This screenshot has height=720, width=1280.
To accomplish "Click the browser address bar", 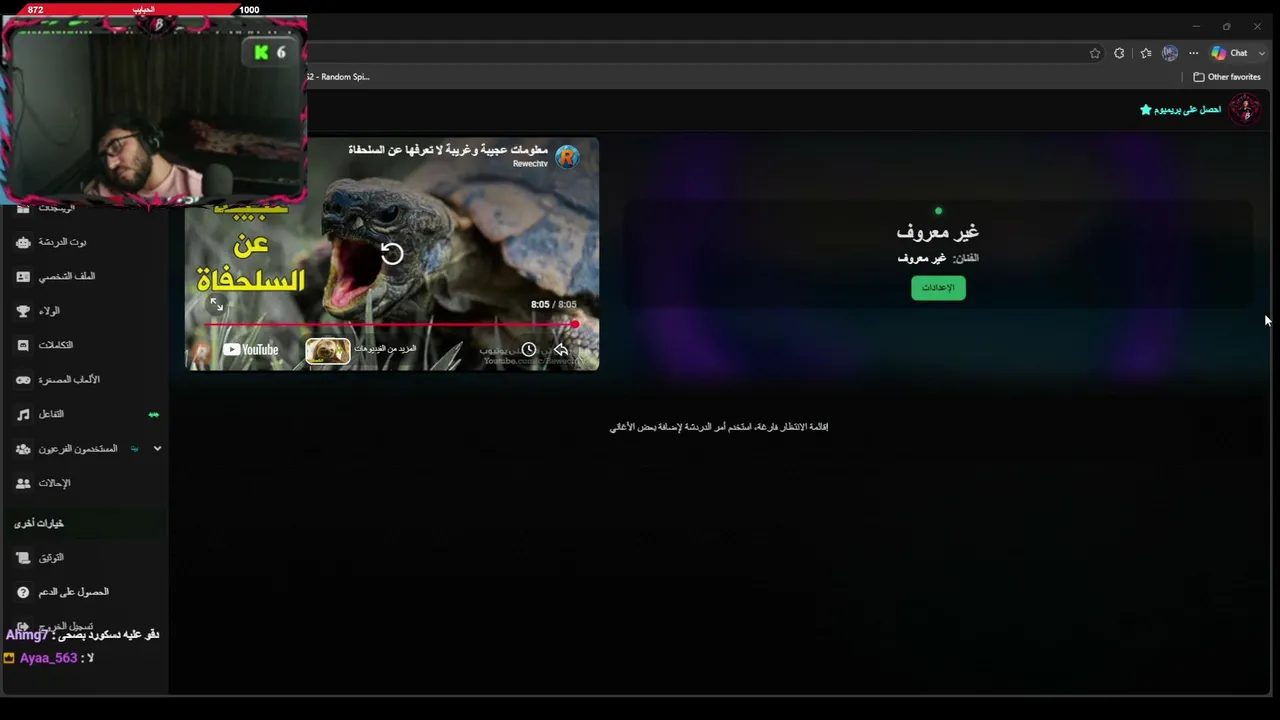I will (695, 53).
